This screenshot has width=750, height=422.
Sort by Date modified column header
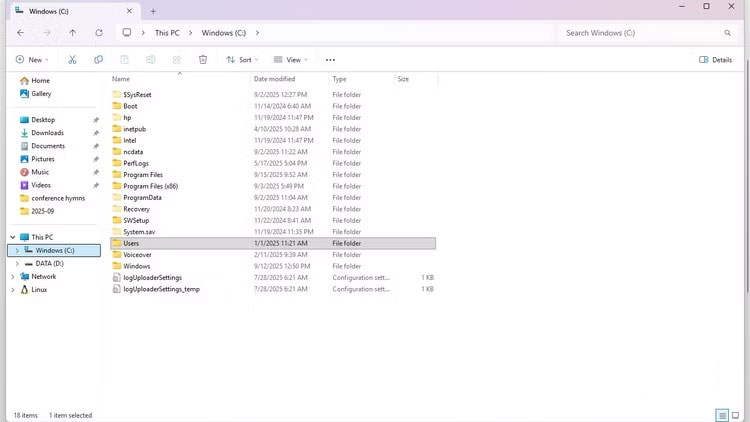pyautogui.click(x=275, y=79)
